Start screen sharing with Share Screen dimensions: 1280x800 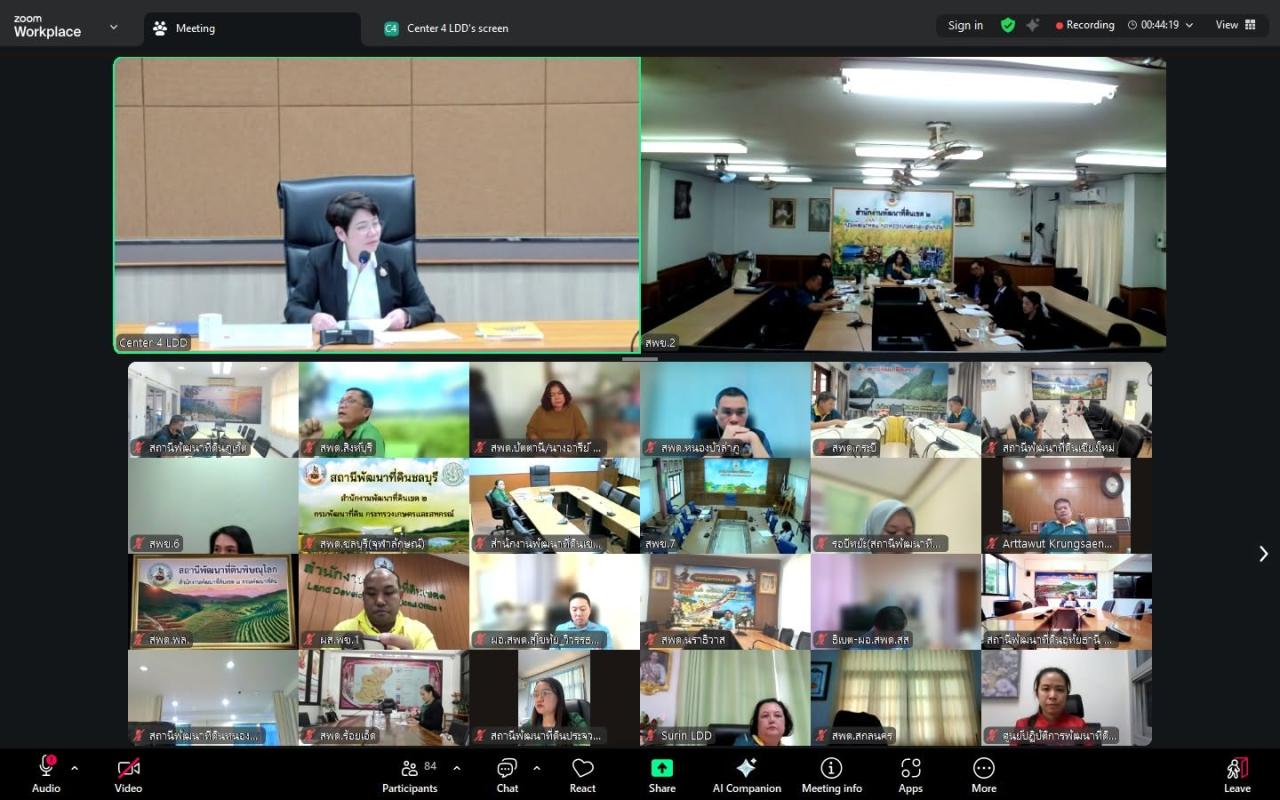pyautogui.click(x=662, y=775)
